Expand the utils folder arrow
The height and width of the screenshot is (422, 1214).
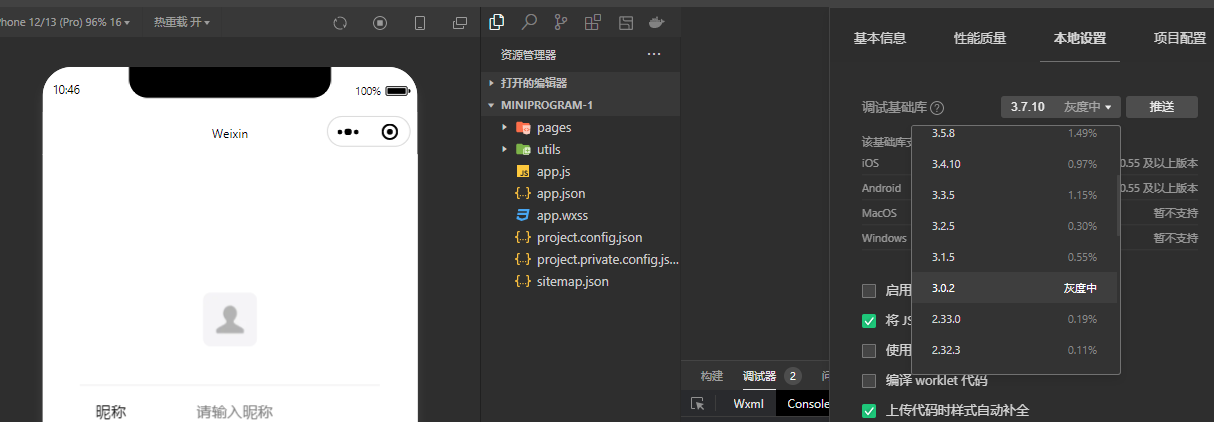[505, 149]
